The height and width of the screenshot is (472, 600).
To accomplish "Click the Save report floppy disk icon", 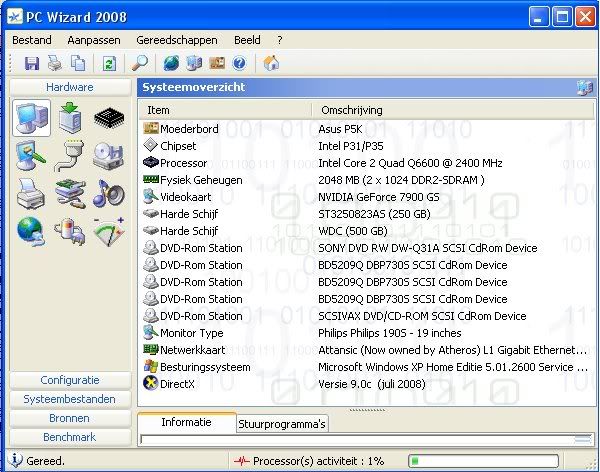I will click(32, 63).
